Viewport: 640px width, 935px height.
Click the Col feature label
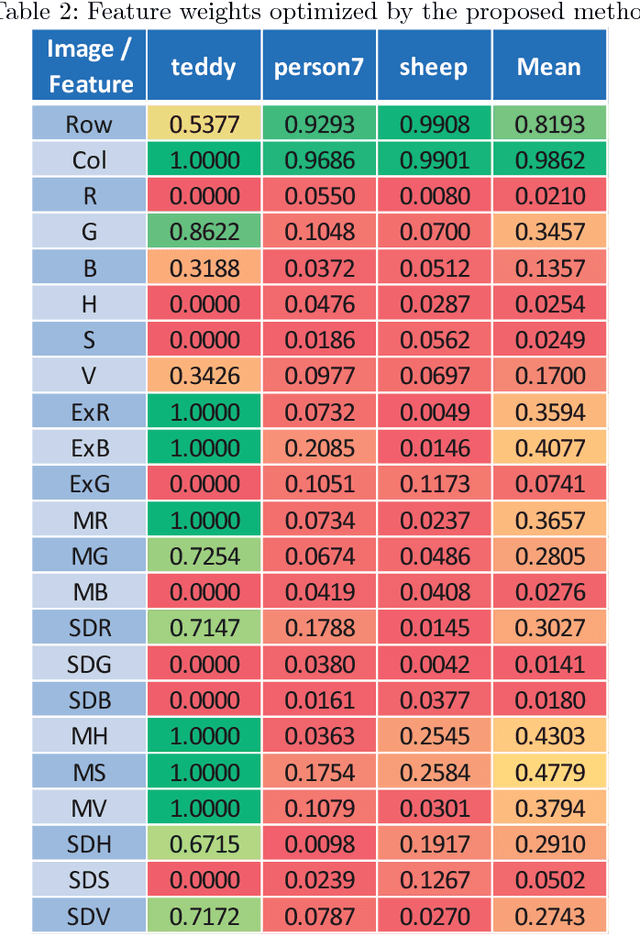[x=90, y=160]
